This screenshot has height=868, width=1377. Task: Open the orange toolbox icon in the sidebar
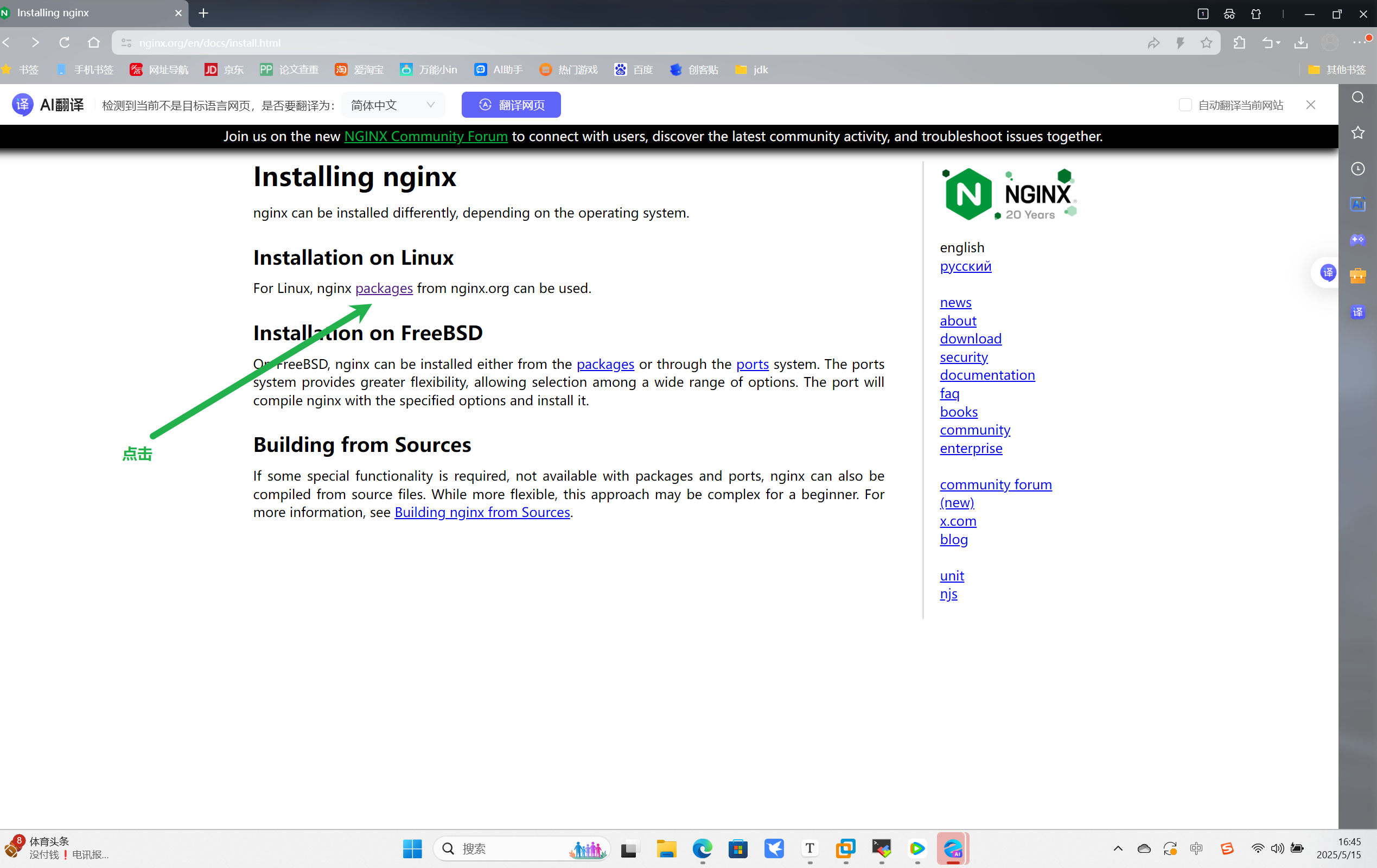click(x=1358, y=276)
